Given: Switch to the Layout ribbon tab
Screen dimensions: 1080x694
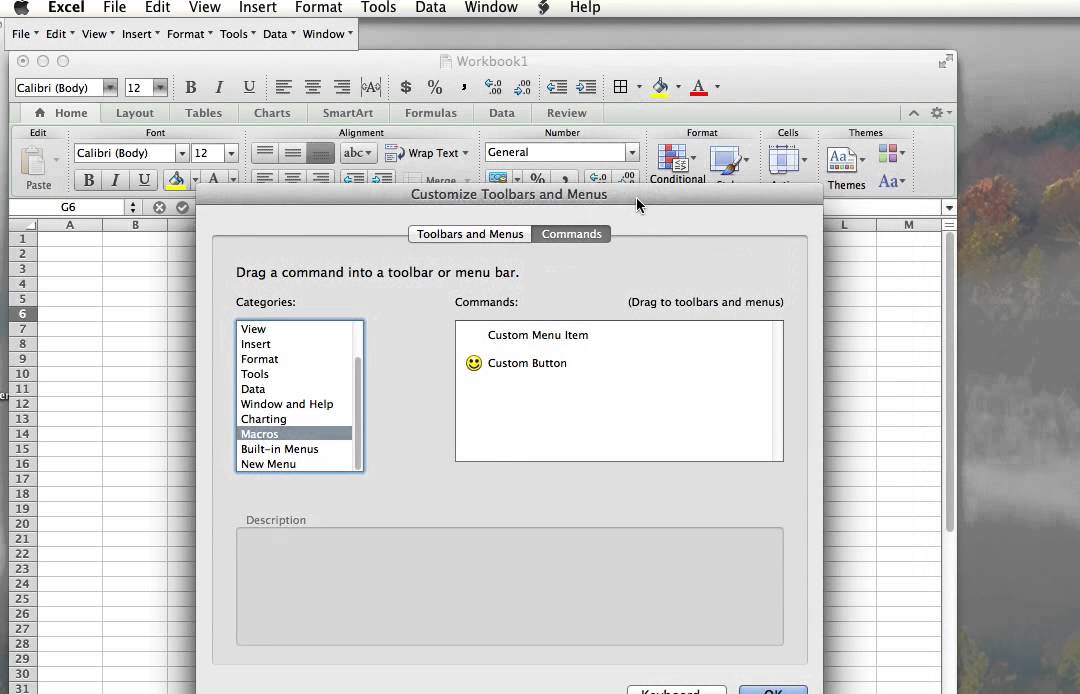Looking at the screenshot, I should 135,113.
